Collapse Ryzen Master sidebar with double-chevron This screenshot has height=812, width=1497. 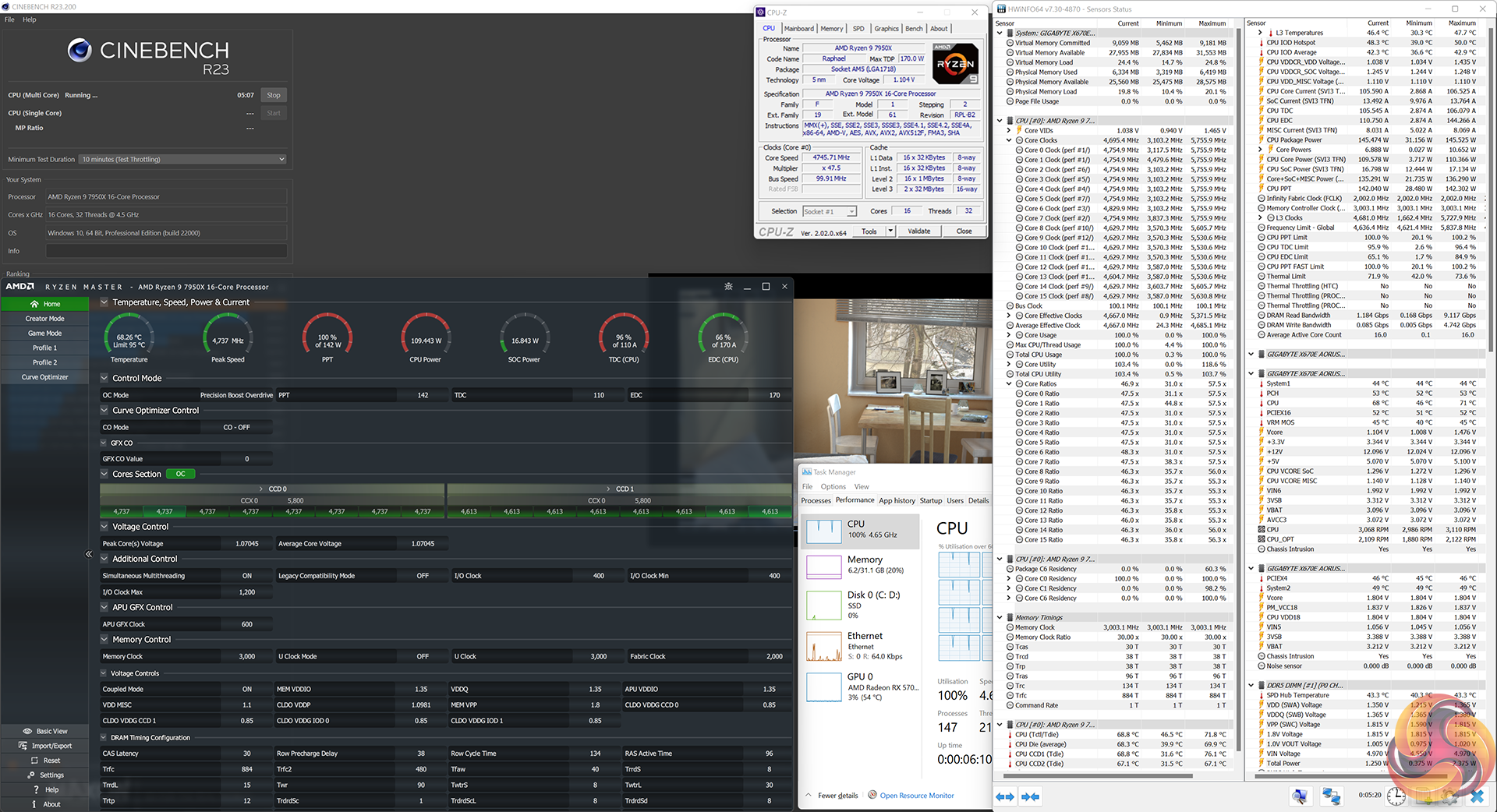pyautogui.click(x=89, y=554)
